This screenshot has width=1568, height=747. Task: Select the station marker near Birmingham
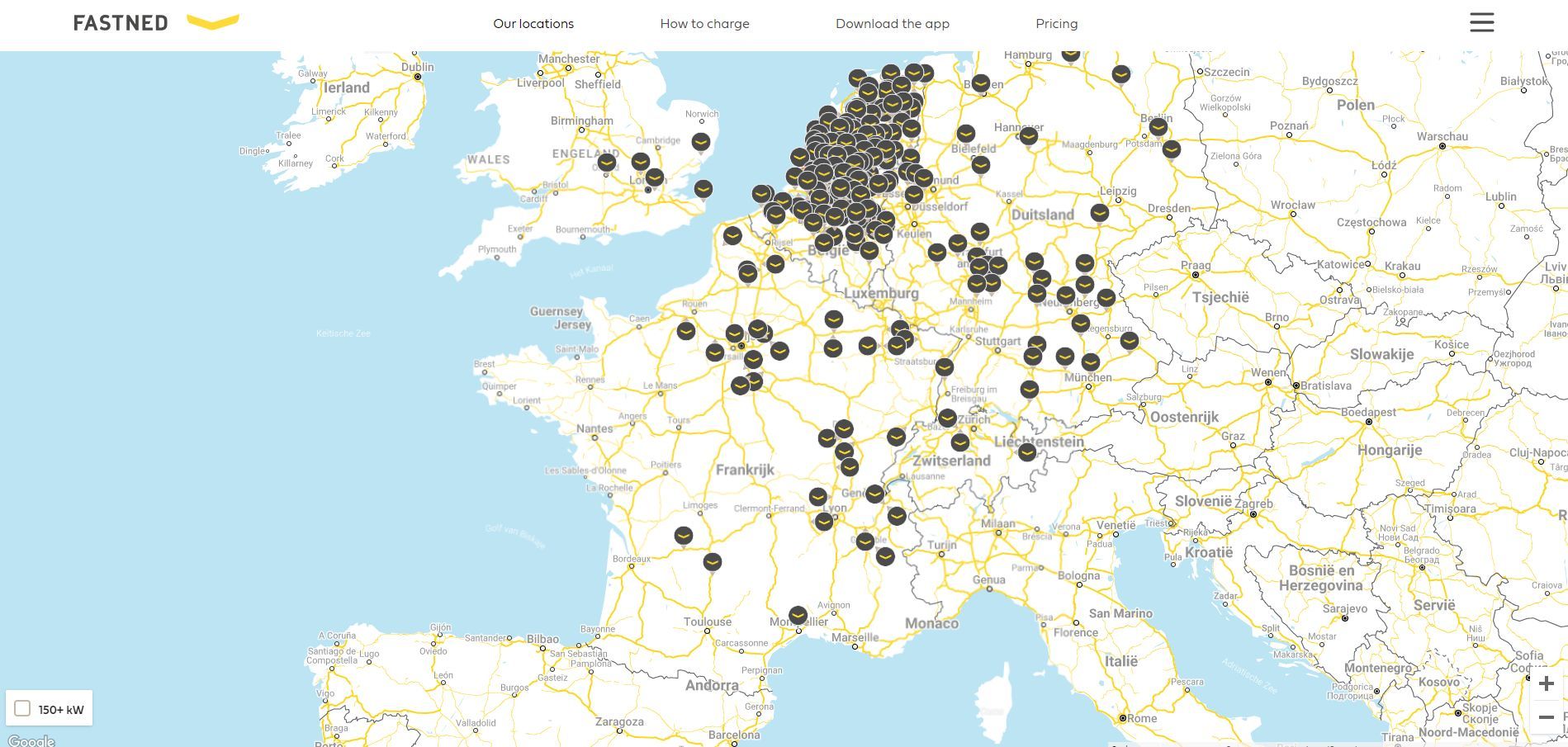point(607,162)
